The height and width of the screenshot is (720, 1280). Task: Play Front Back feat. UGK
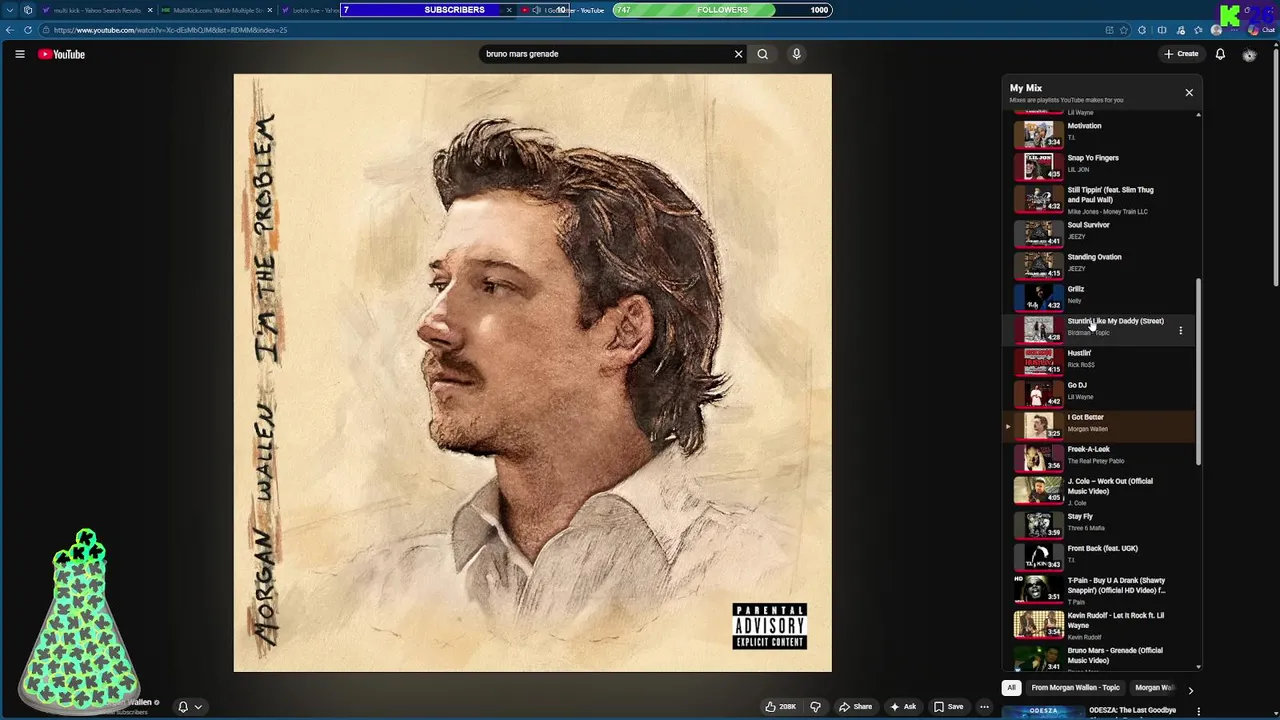(1100, 555)
